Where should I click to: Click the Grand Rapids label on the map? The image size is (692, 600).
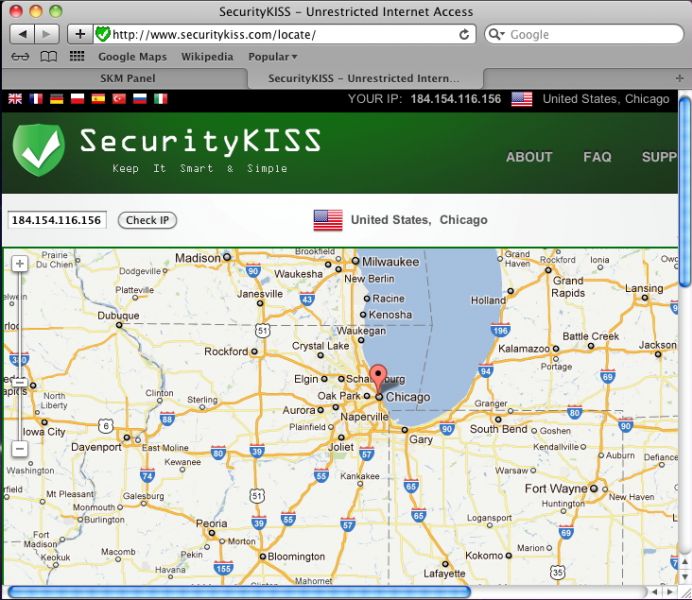pos(568,287)
